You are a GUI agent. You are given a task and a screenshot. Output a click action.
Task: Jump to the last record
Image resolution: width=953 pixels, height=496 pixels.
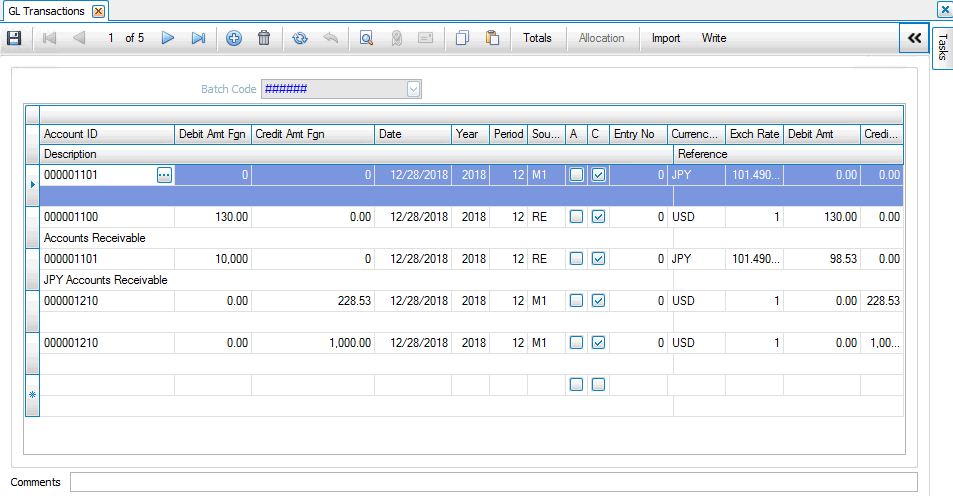pos(198,38)
